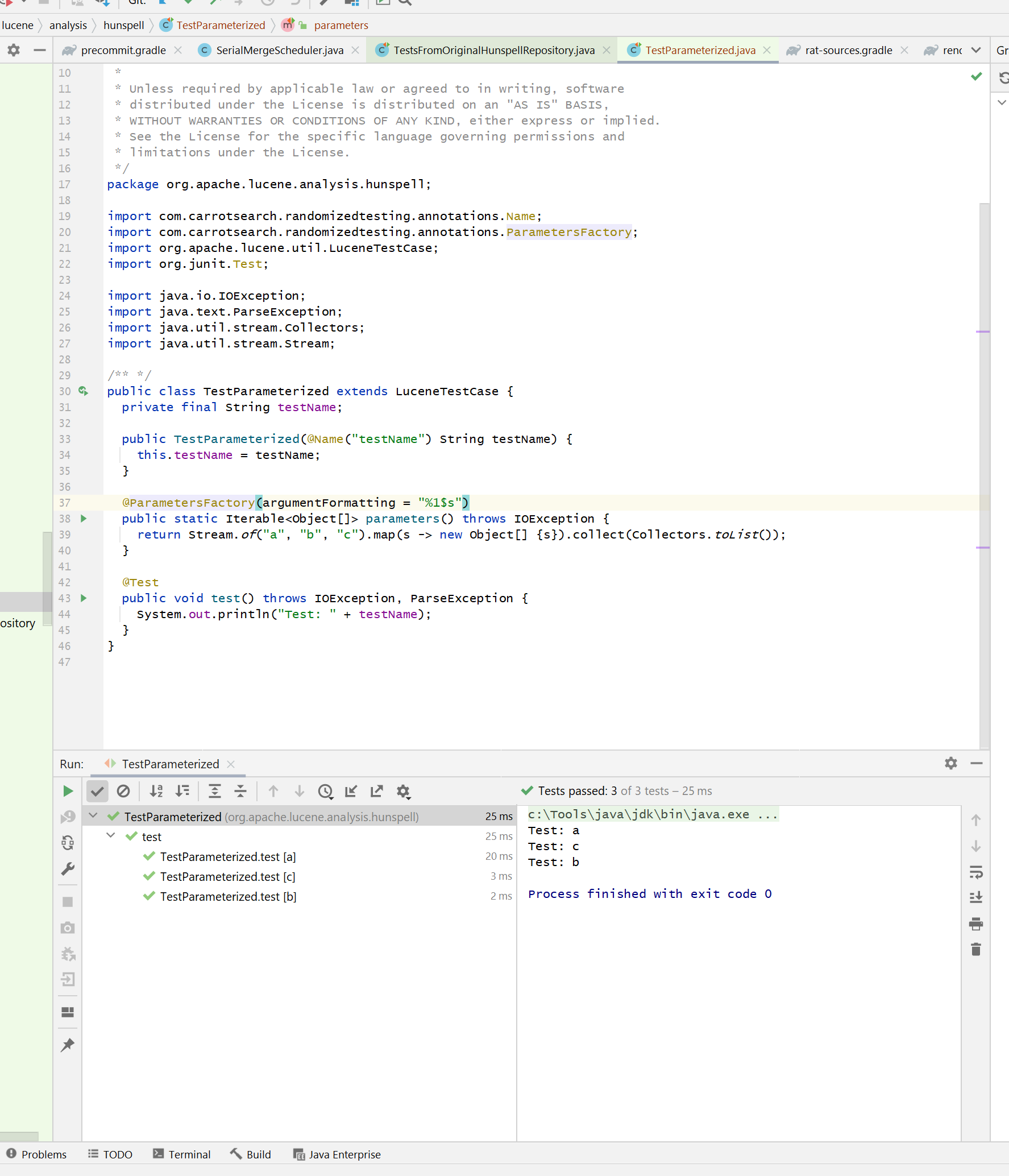Open the Java Enterprise tool window
Screen dimensions: 1009x1176
point(337,1154)
